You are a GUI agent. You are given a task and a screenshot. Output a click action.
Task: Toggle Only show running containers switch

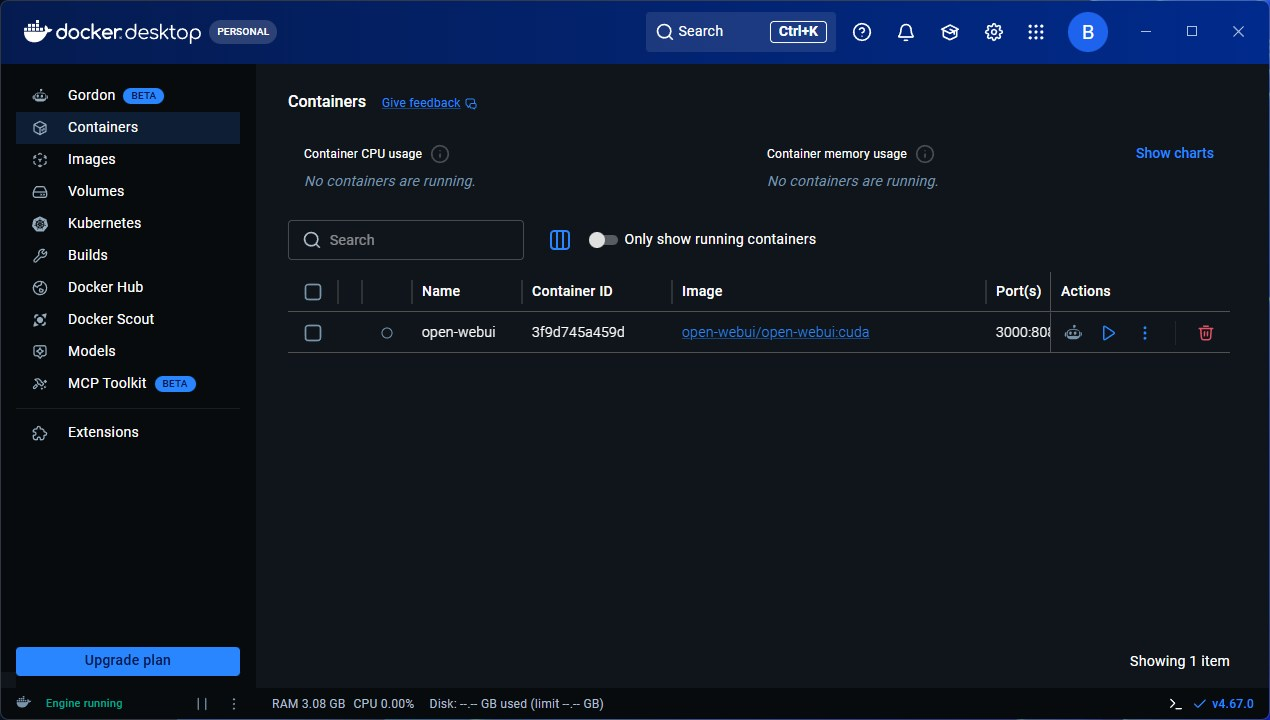click(603, 240)
